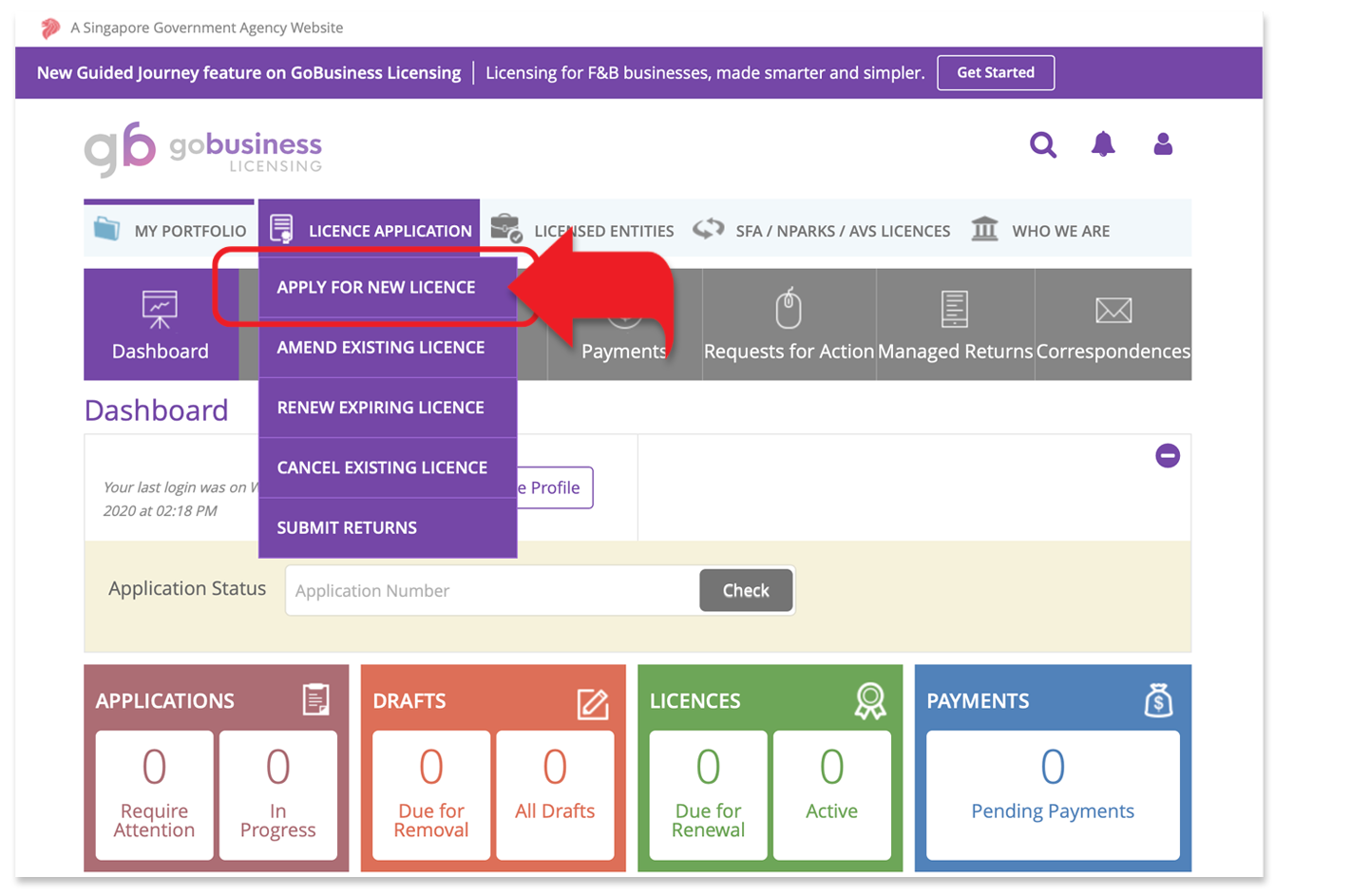The width and height of the screenshot is (1370, 896).
Task: Open the All Drafts tile
Action: 555,795
